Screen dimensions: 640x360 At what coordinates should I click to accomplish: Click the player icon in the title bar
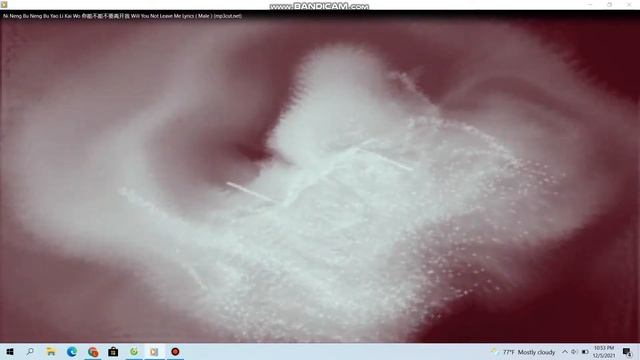click(4, 4)
